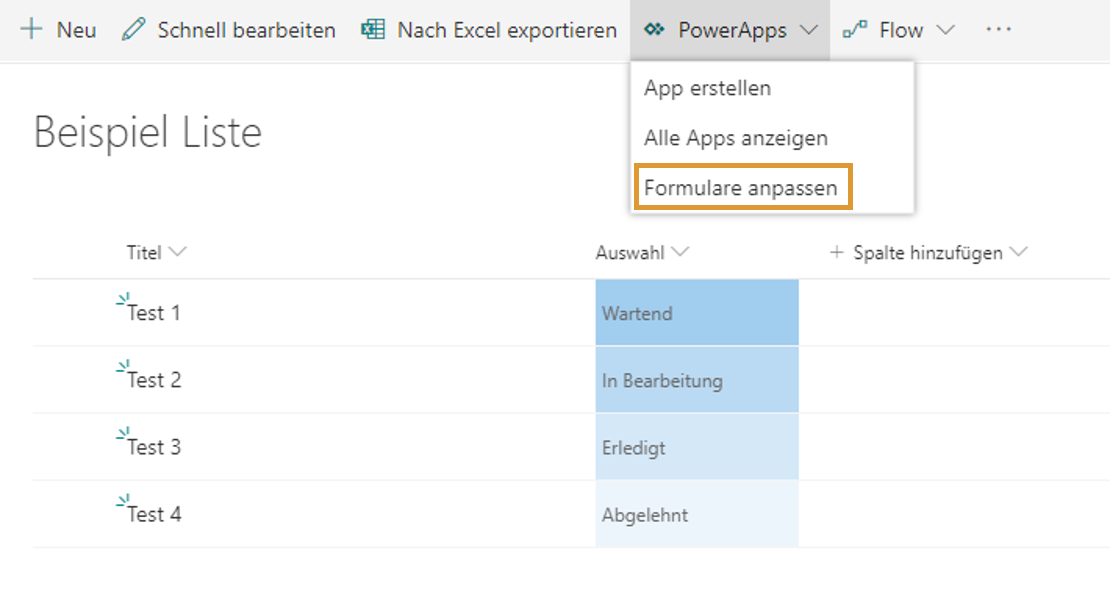
Task: Click the plus icon beside Neu
Action: click(x=31, y=30)
